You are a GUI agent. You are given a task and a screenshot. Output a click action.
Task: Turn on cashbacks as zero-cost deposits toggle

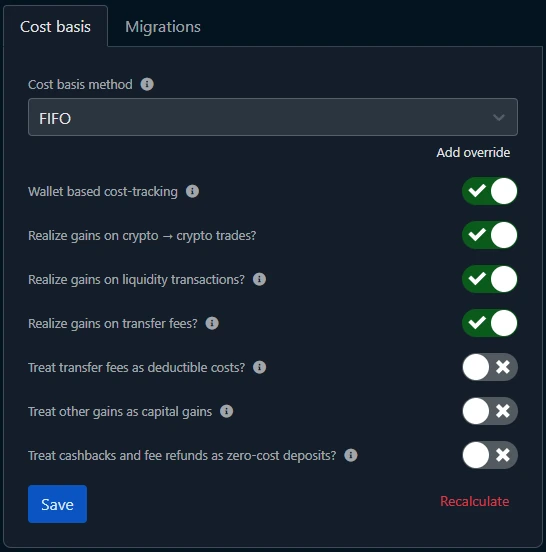click(490, 455)
